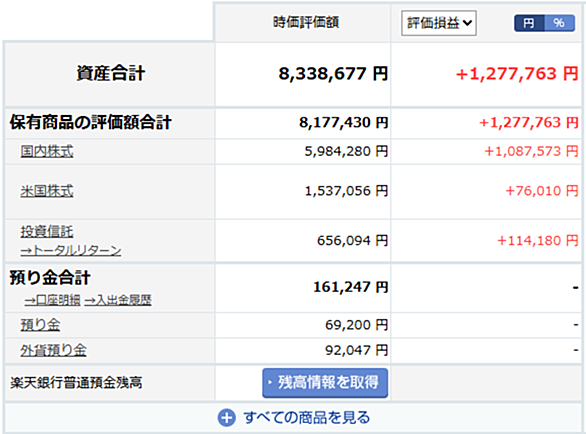Select the total asset value 8,338,677 円
This screenshot has height=434, width=586.
click(333, 73)
